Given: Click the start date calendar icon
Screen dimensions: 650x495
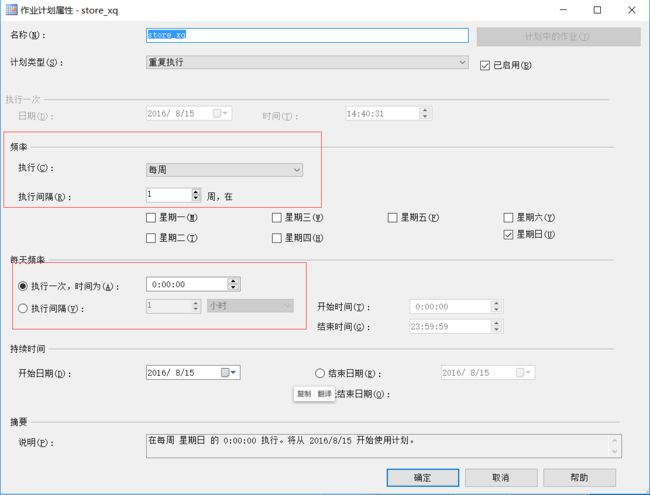Looking at the screenshot, I should 225,372.
